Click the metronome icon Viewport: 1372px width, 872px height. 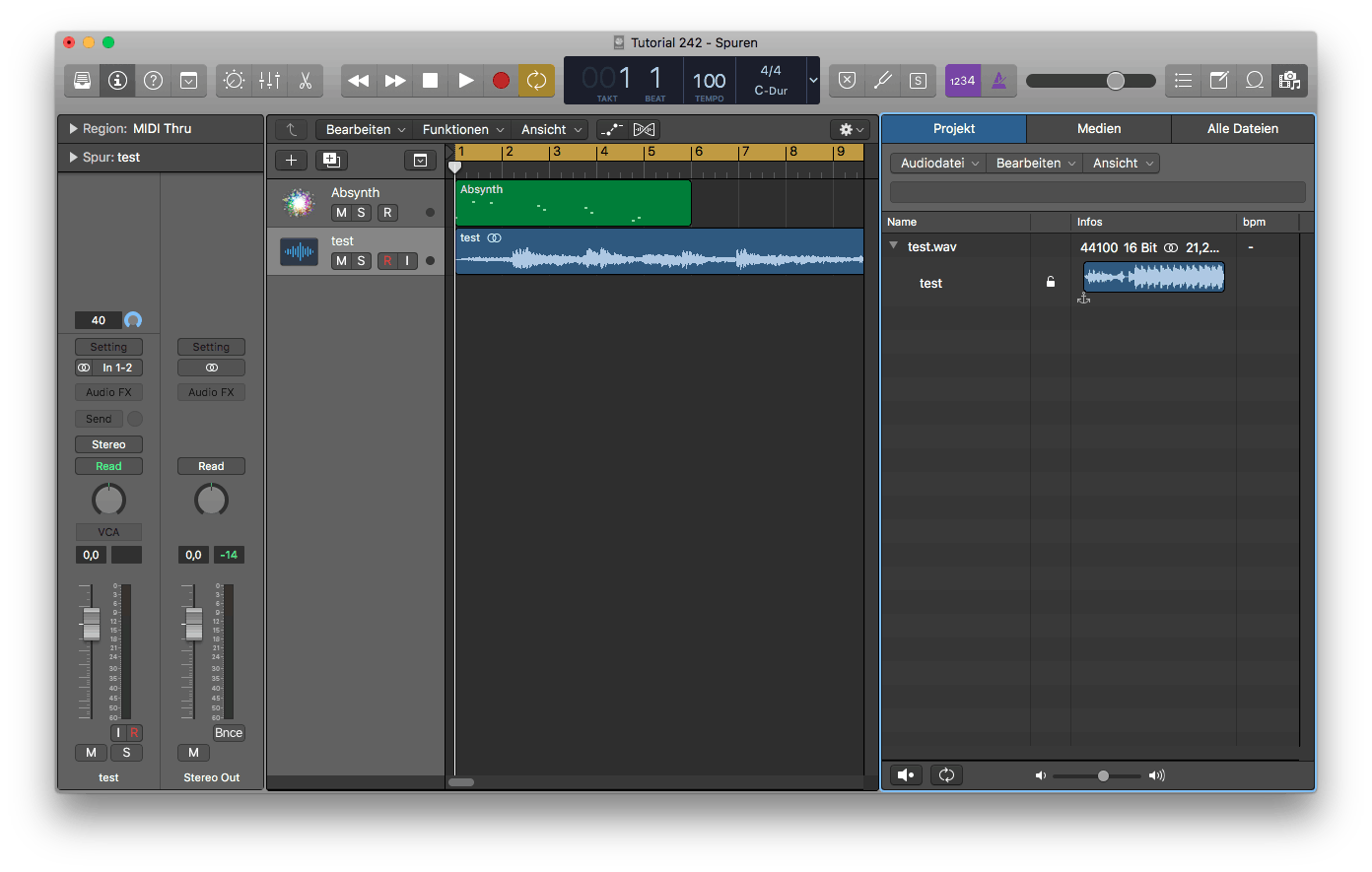pos(998,81)
